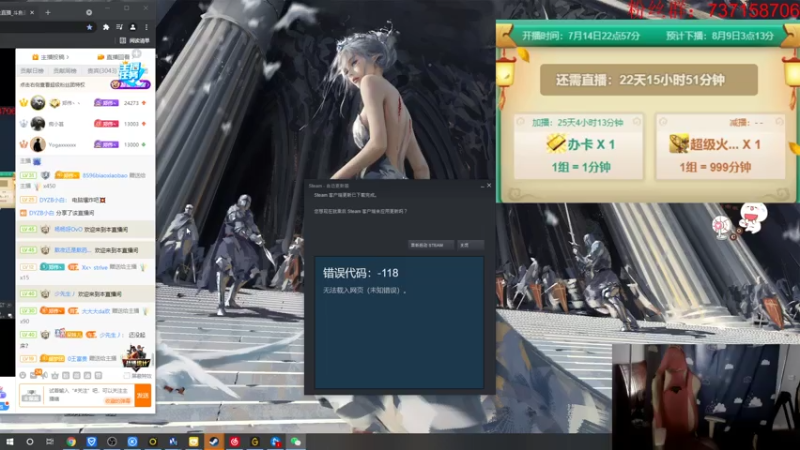Open the OBS Studio taskbar icon
This screenshot has width=800, height=450.
(112, 441)
